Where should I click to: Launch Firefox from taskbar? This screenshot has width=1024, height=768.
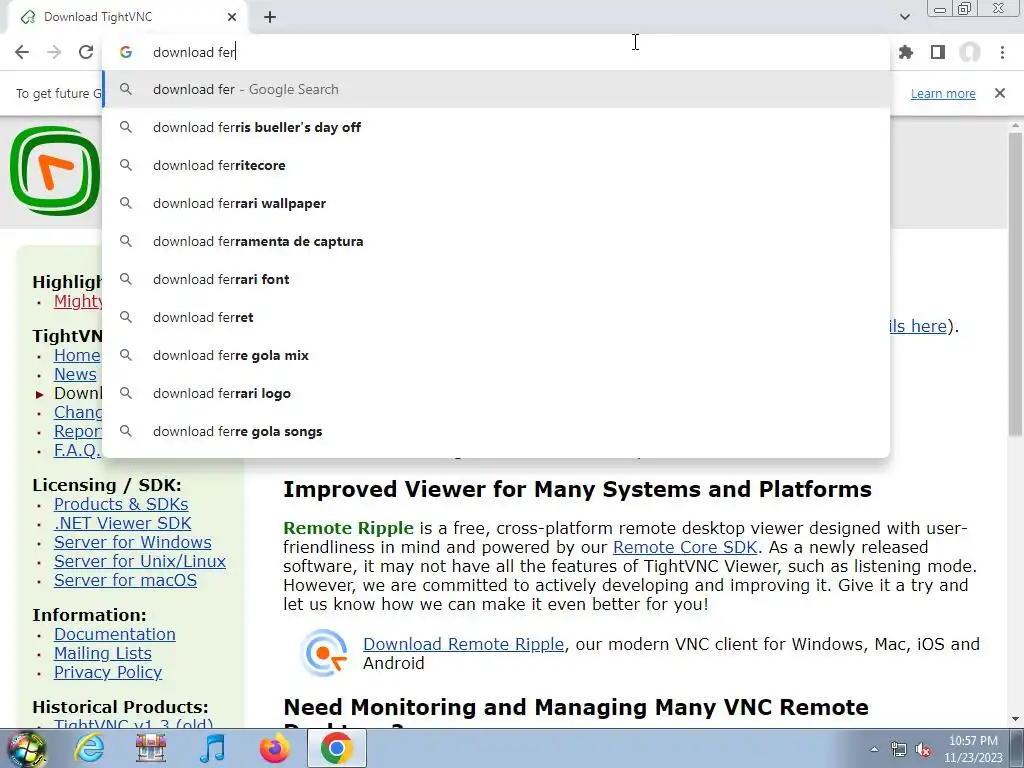click(274, 748)
